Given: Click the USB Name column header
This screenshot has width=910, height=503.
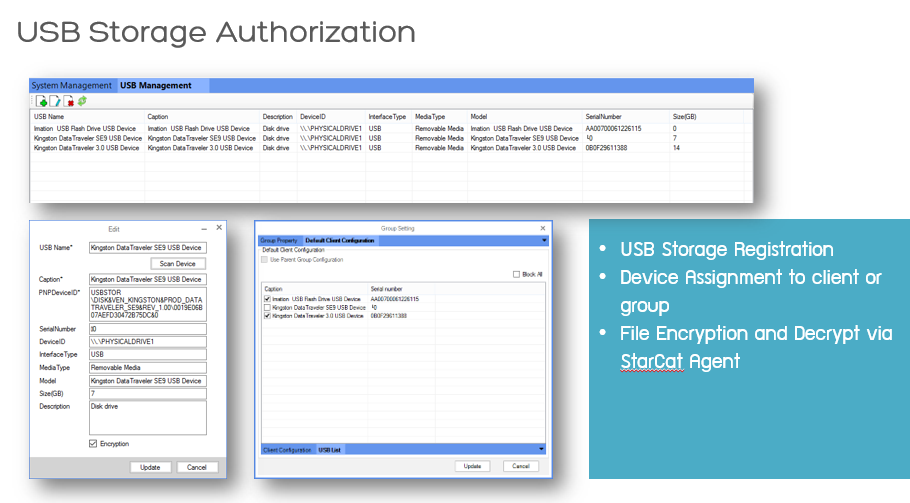Looking at the screenshot, I should [49, 117].
